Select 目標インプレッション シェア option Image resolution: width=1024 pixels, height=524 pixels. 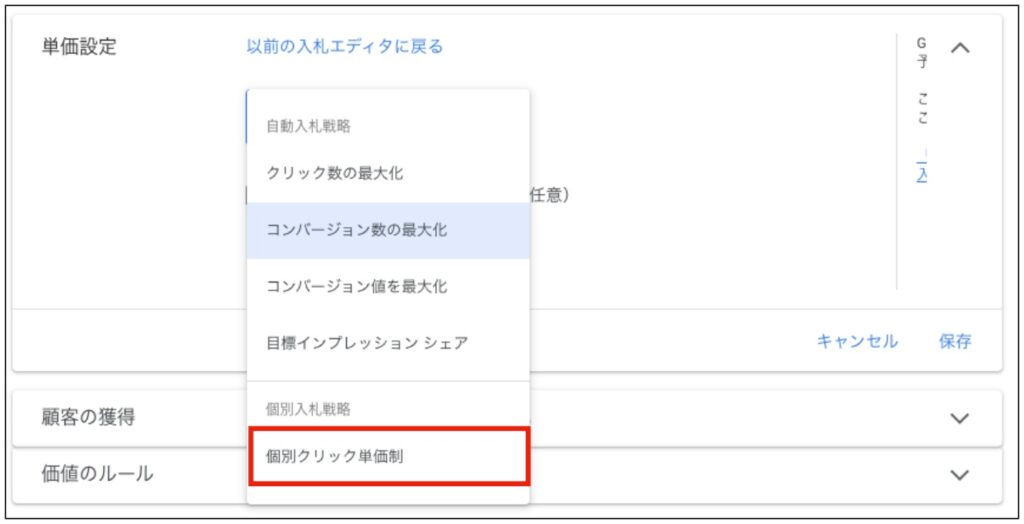tap(366, 343)
